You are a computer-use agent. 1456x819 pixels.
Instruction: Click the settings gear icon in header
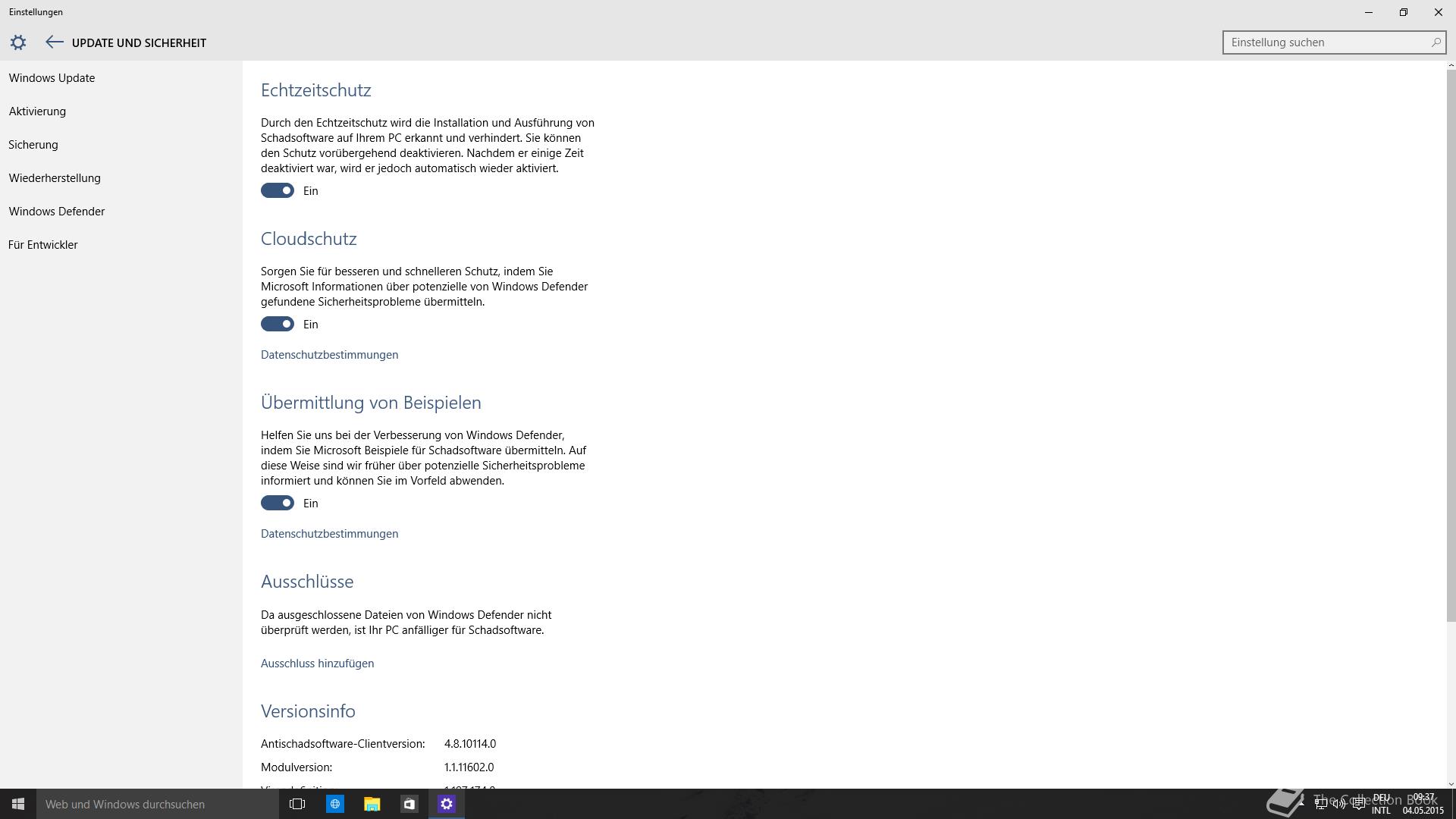pos(18,42)
